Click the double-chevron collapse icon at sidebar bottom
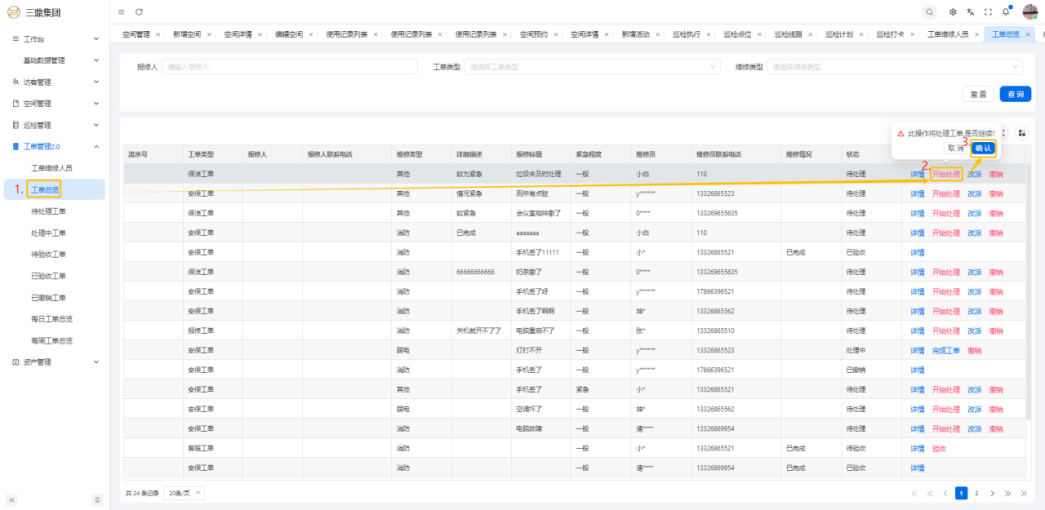 pos(12,499)
